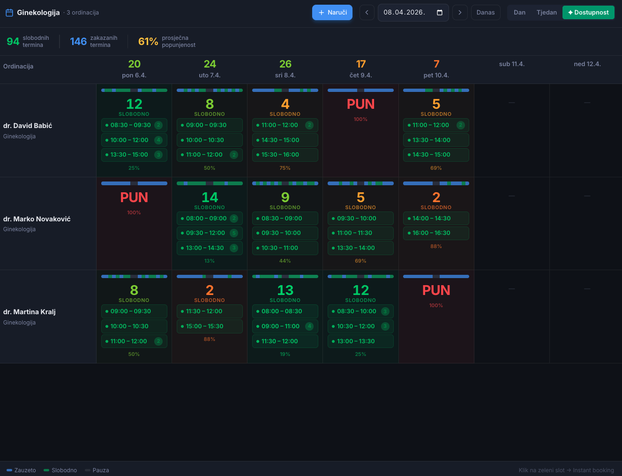Switch to Tjedan view
Screen dimensions: 622x476
pos(547,13)
